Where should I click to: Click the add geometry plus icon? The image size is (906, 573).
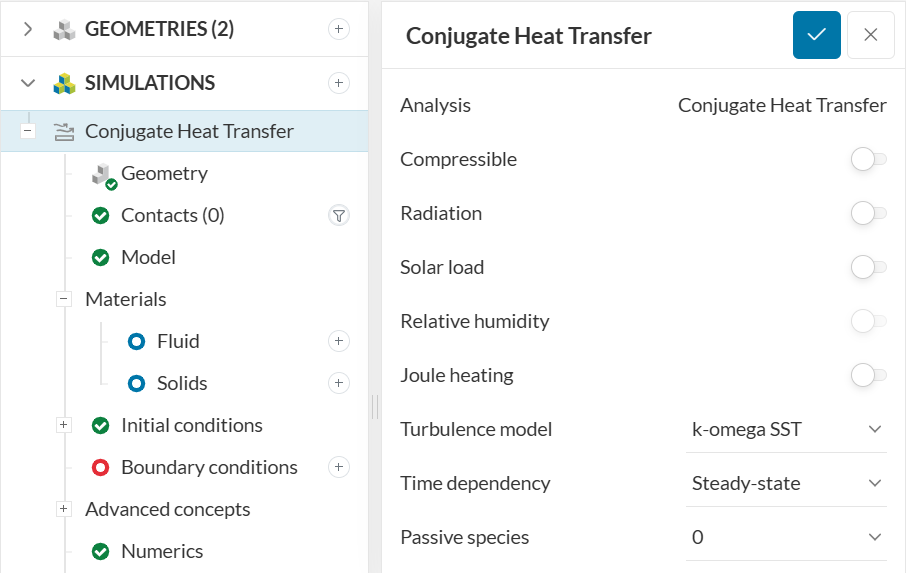tap(339, 30)
